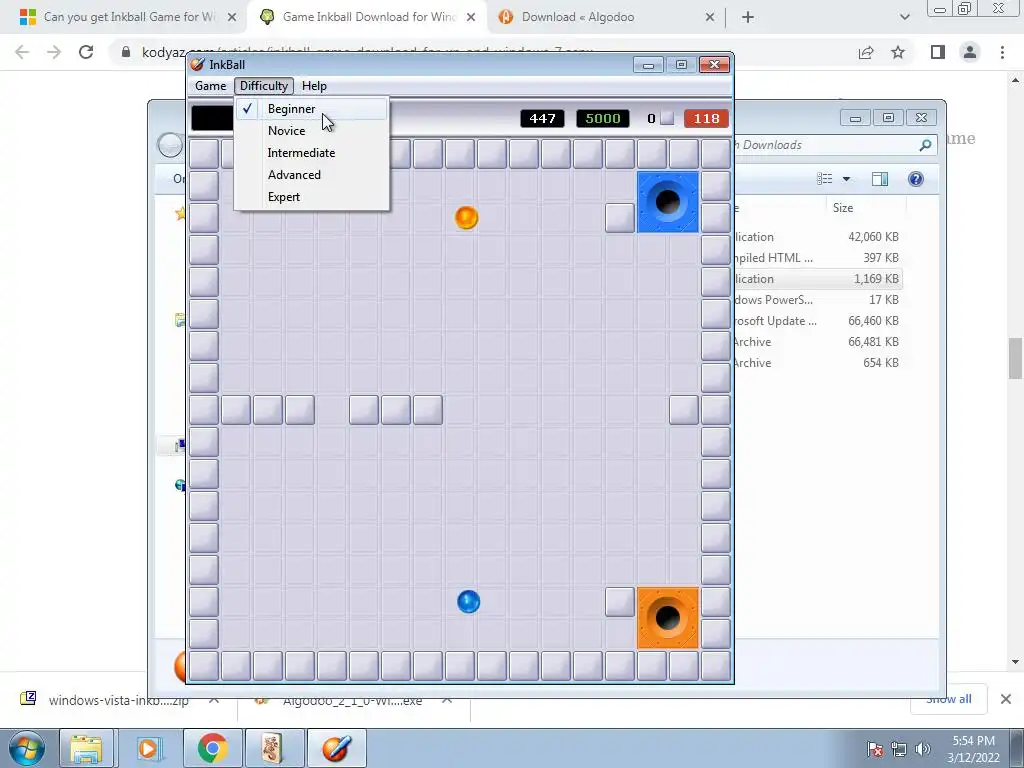The height and width of the screenshot is (768, 1024).
Task: Click the 447 score counter
Action: pos(542,118)
